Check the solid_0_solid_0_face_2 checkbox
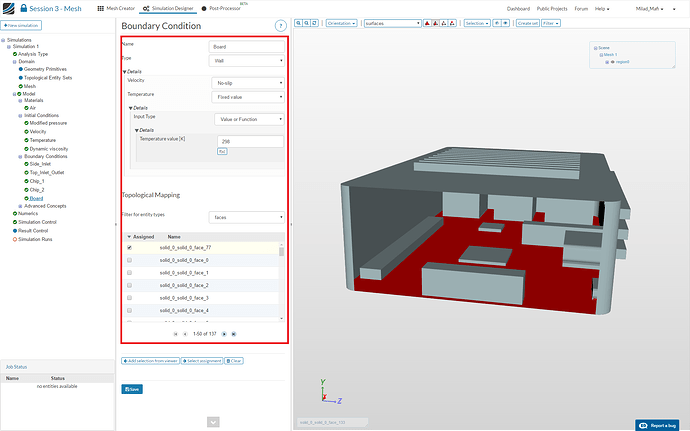 [x=129, y=286]
